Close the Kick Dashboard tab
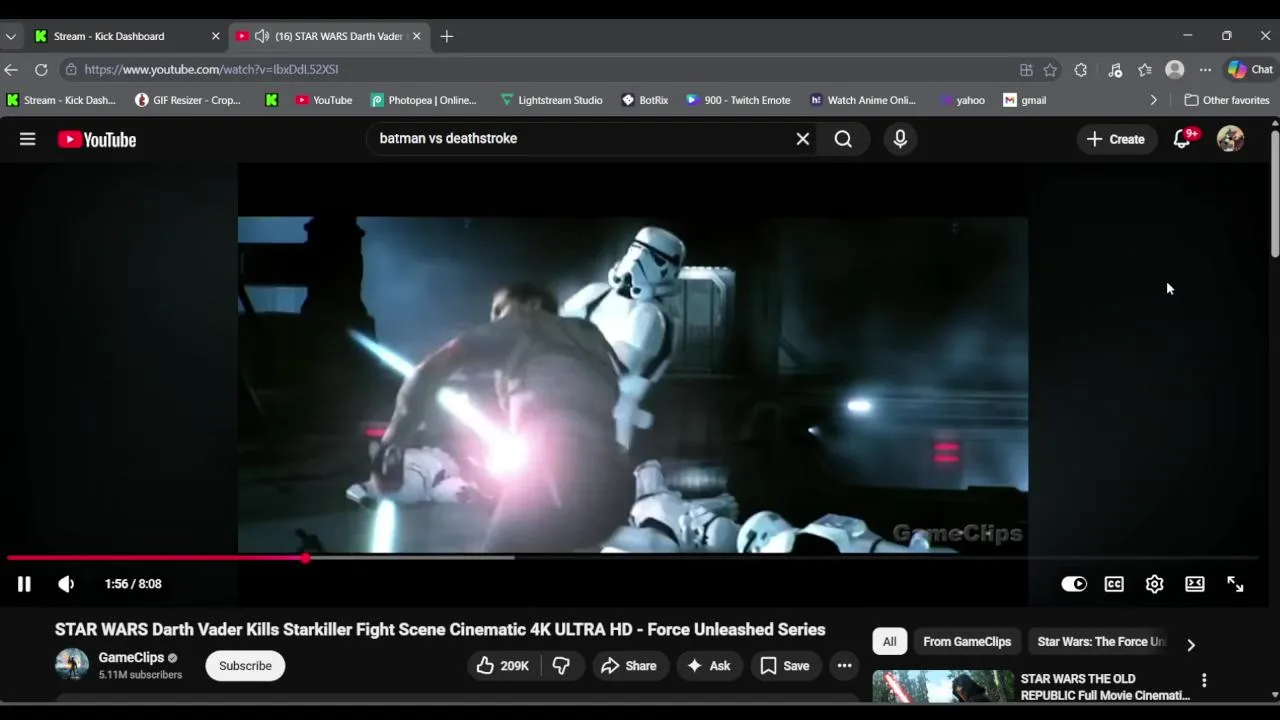 215,36
